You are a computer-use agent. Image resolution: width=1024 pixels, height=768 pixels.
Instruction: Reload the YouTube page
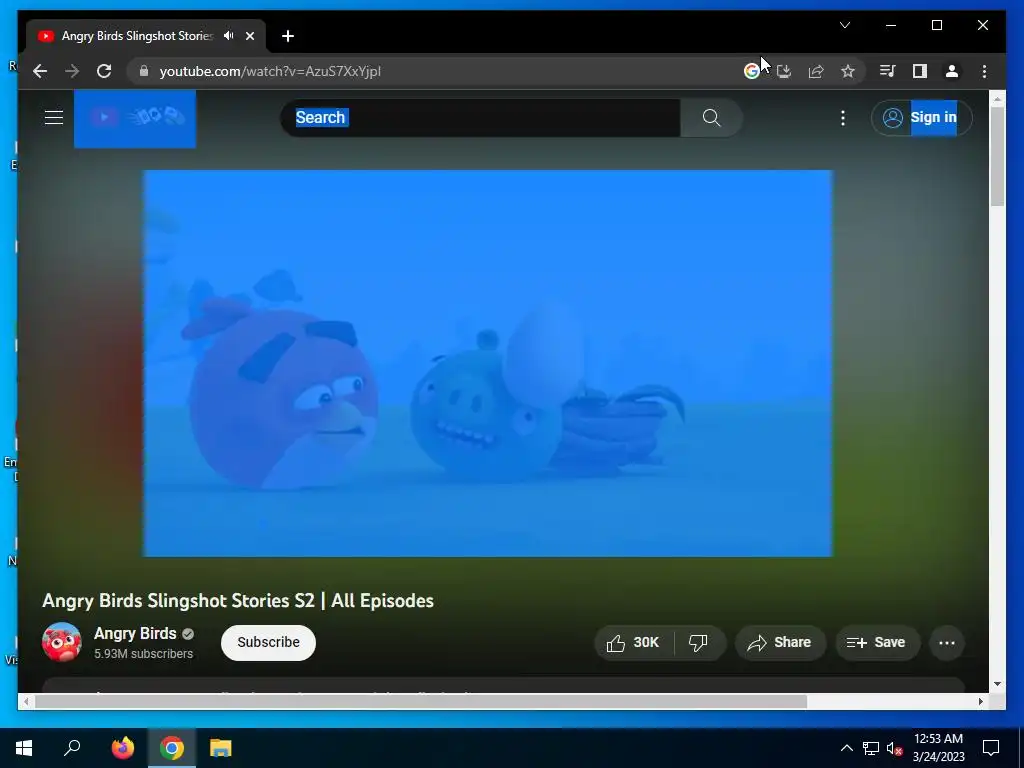click(104, 71)
